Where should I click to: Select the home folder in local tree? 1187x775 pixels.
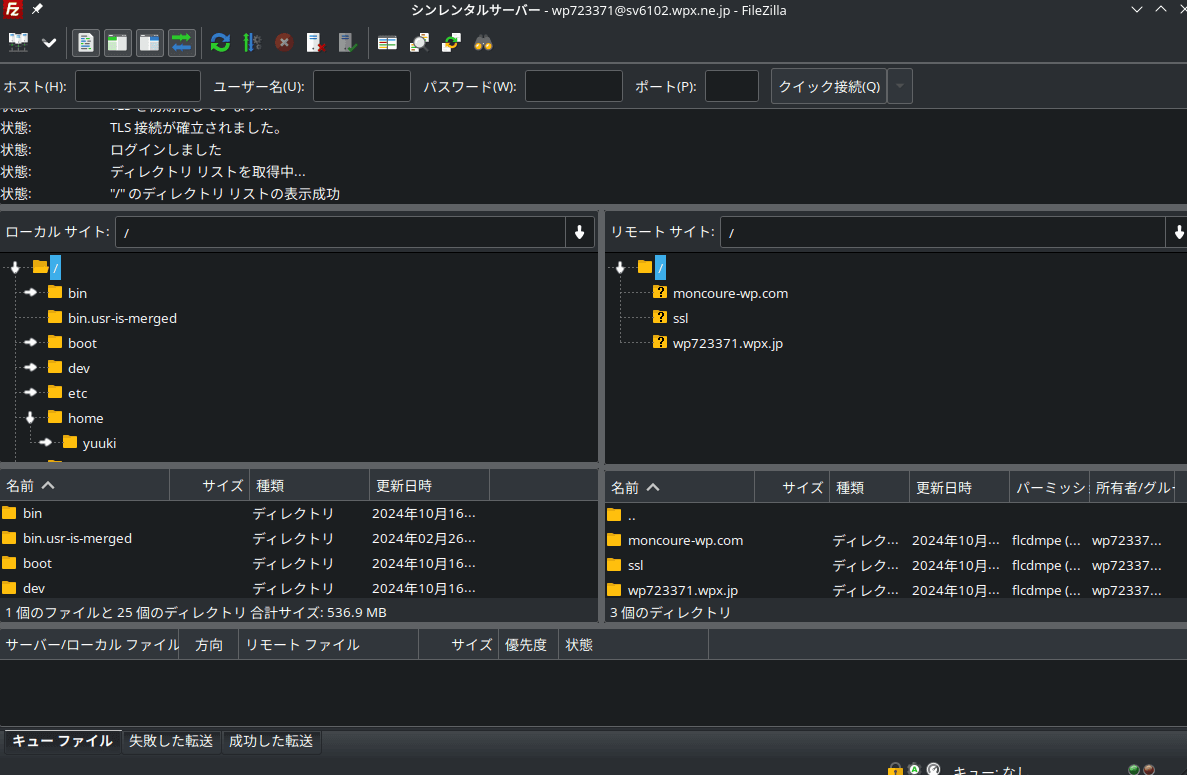86,418
